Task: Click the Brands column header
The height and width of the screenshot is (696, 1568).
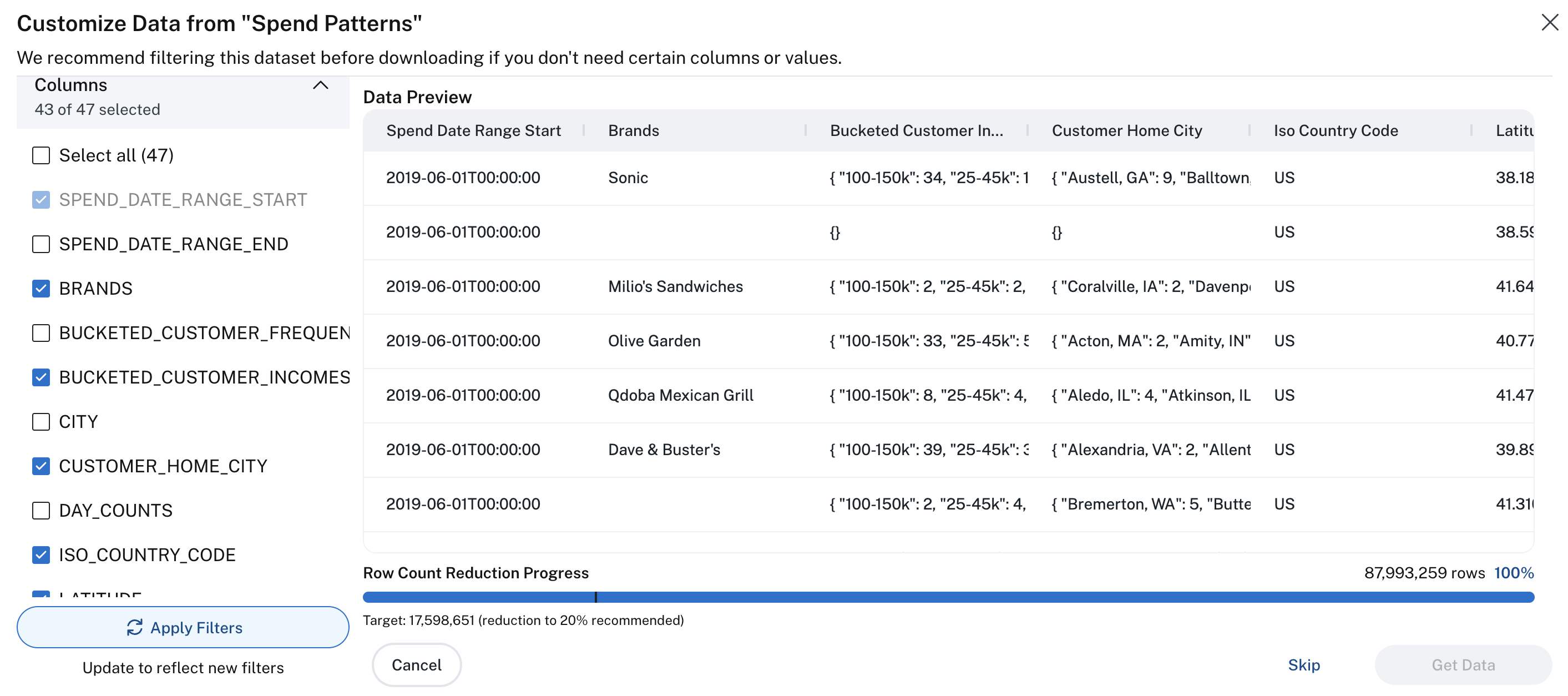Action: (633, 130)
